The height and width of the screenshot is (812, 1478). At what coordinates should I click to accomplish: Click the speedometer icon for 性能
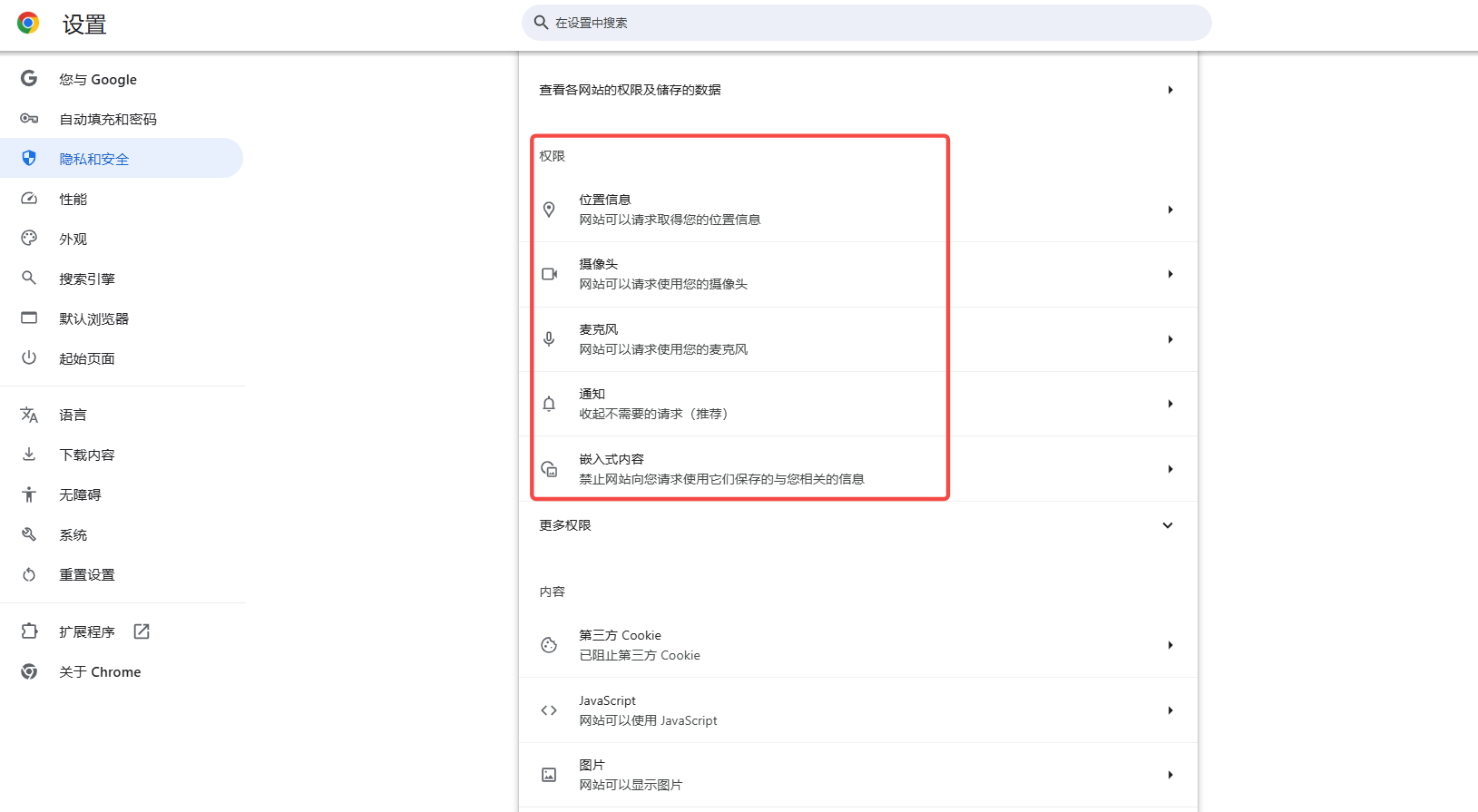point(29,199)
